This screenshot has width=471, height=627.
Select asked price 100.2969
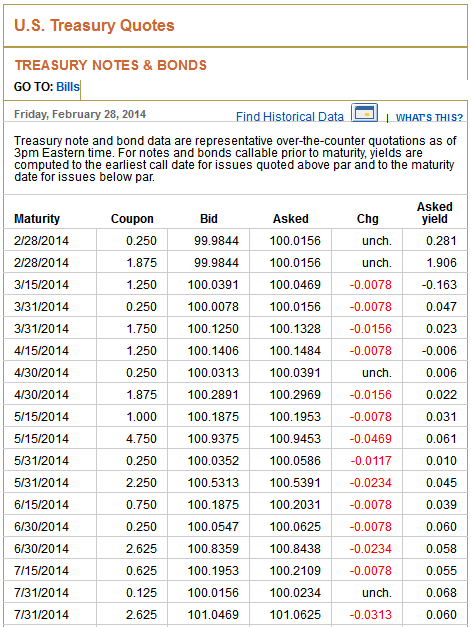pos(295,395)
